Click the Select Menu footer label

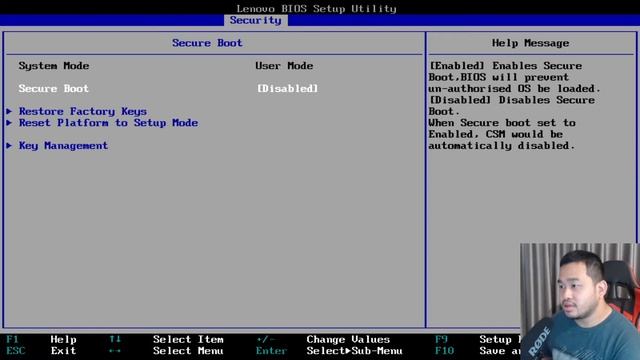pos(188,351)
